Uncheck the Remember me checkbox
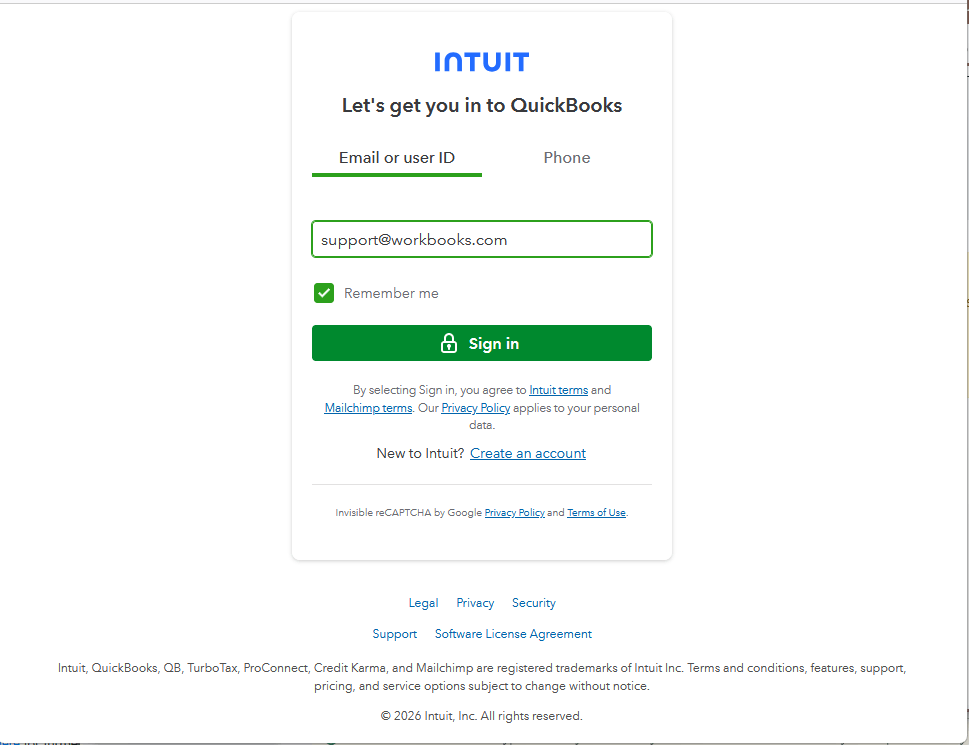 click(x=324, y=293)
